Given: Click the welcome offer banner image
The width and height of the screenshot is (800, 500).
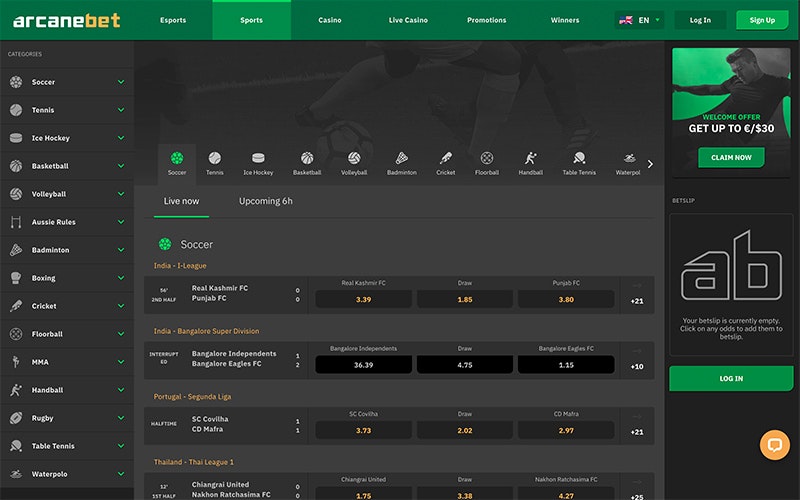Looking at the screenshot, I should click(731, 112).
